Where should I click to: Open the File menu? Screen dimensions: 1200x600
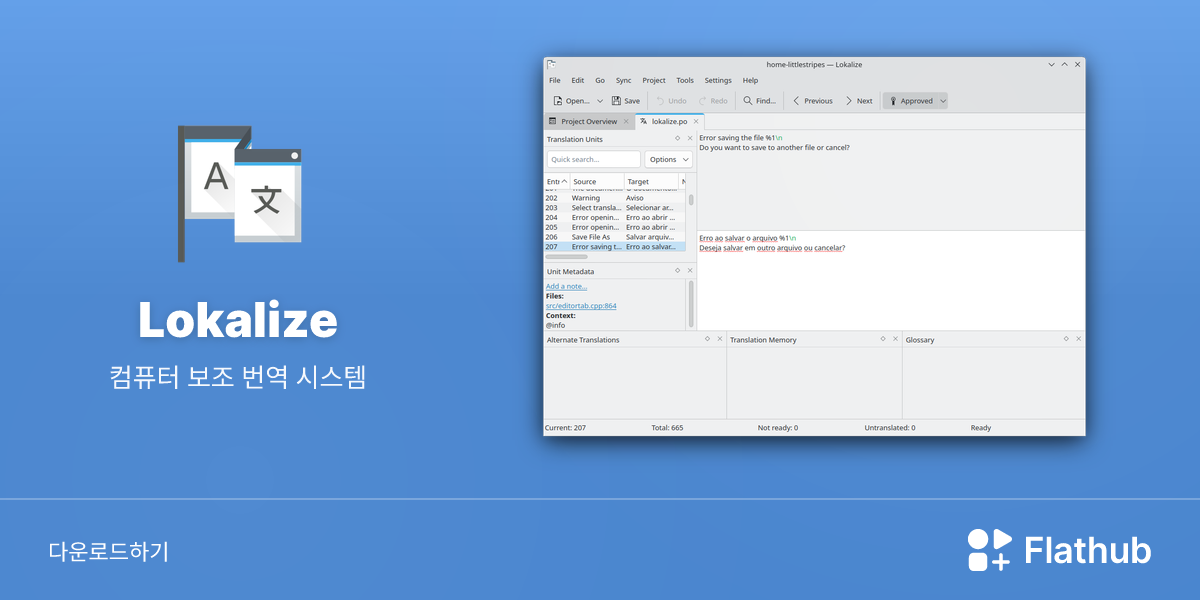click(x=555, y=80)
